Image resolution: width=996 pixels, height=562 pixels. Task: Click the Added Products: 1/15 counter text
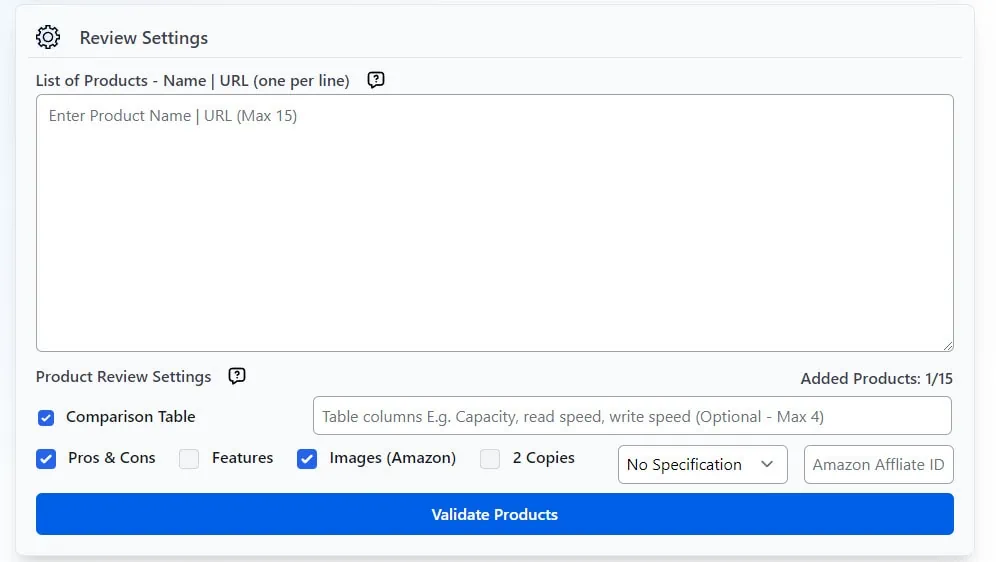pos(877,378)
